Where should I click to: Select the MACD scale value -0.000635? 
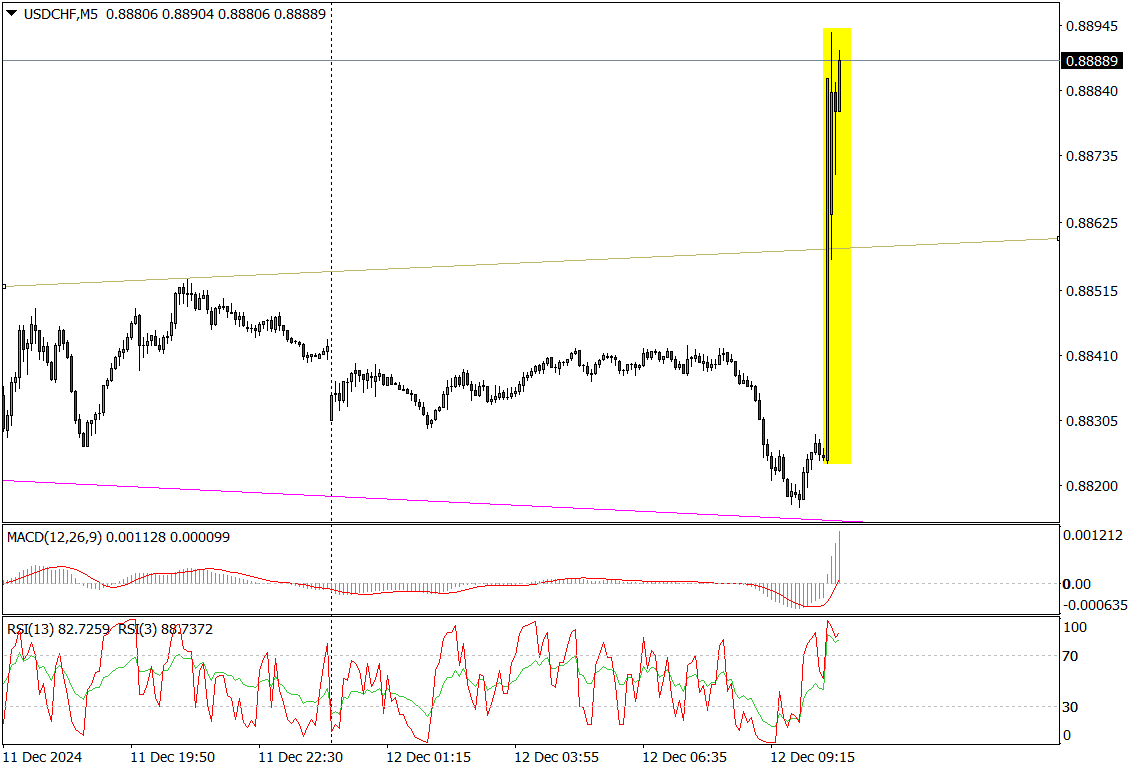click(x=1095, y=604)
